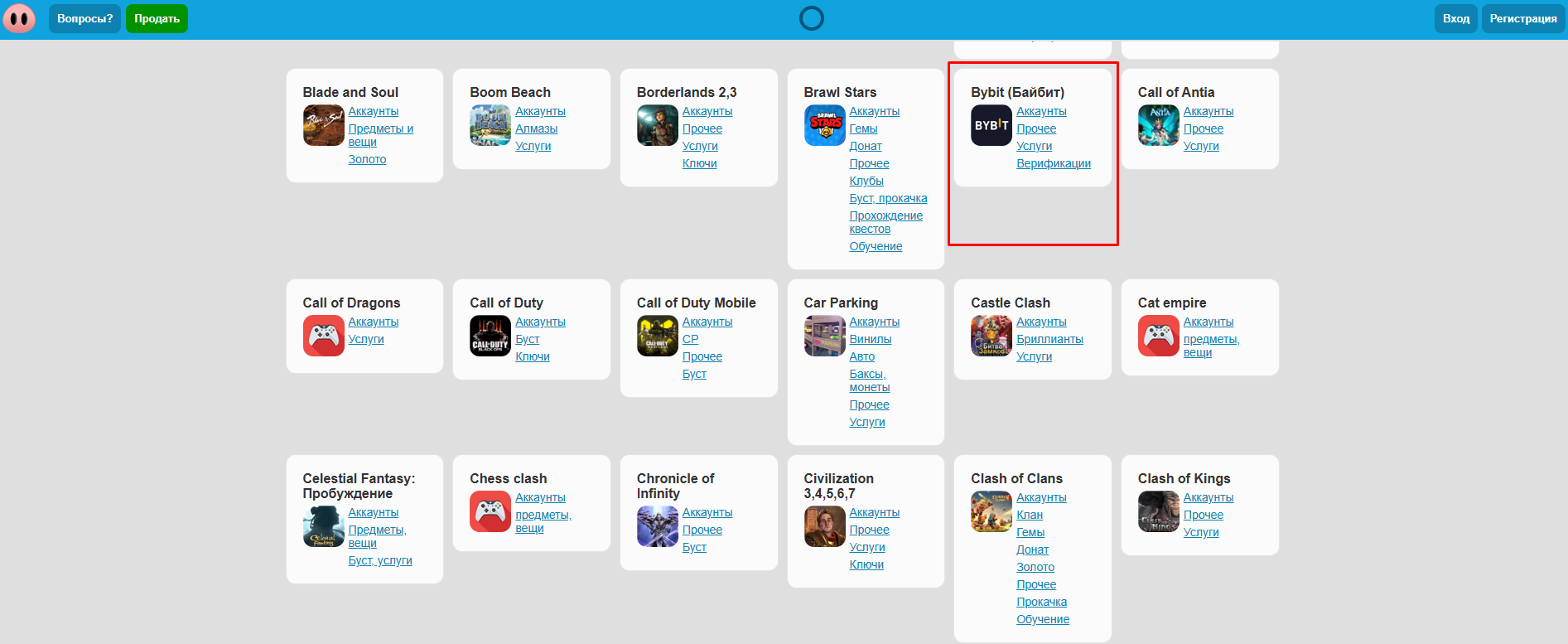This screenshot has height=644, width=1568.
Task: Open the Castle Clash game icon
Action: click(x=991, y=336)
